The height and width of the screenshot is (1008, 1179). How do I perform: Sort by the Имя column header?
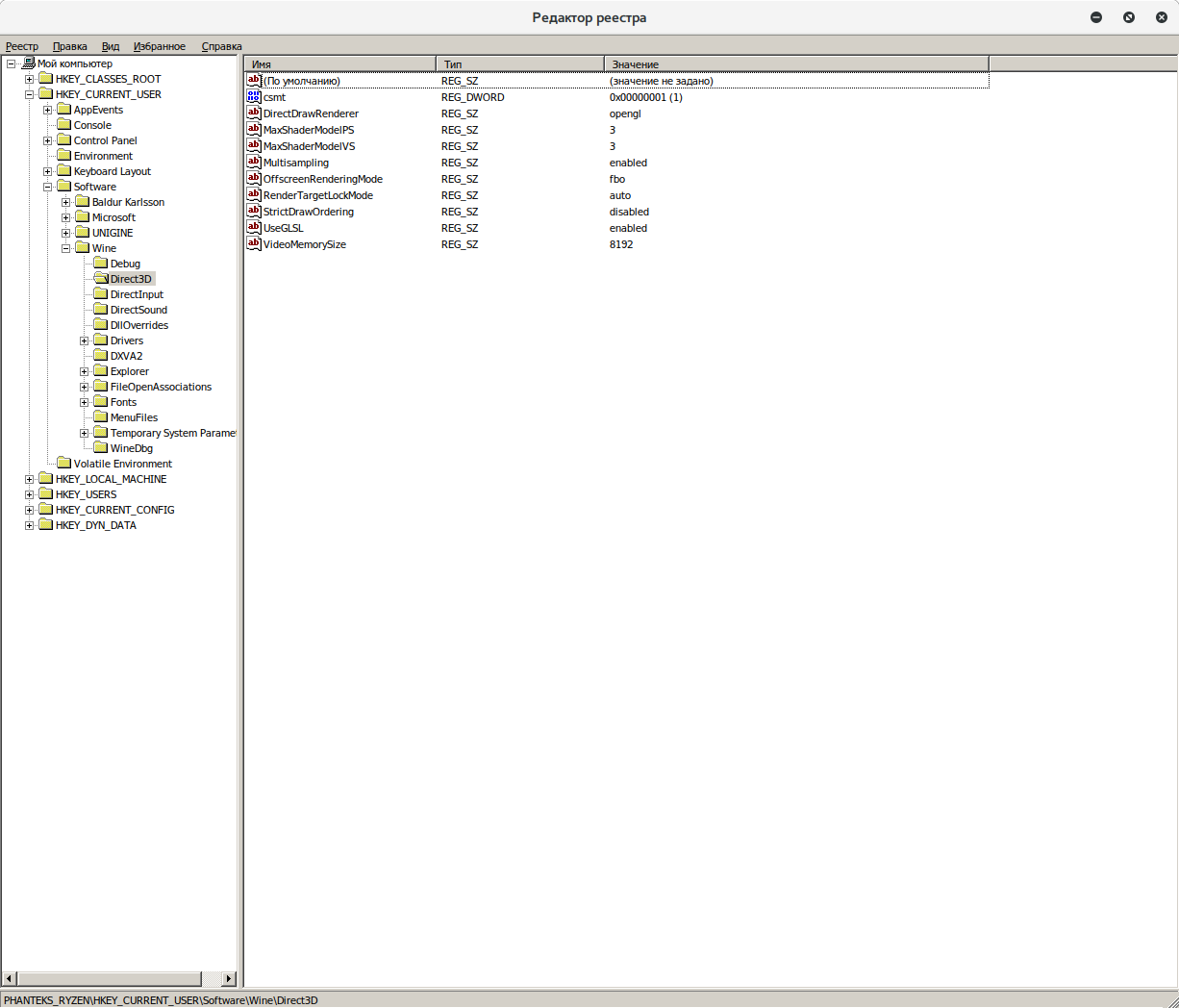[x=340, y=64]
